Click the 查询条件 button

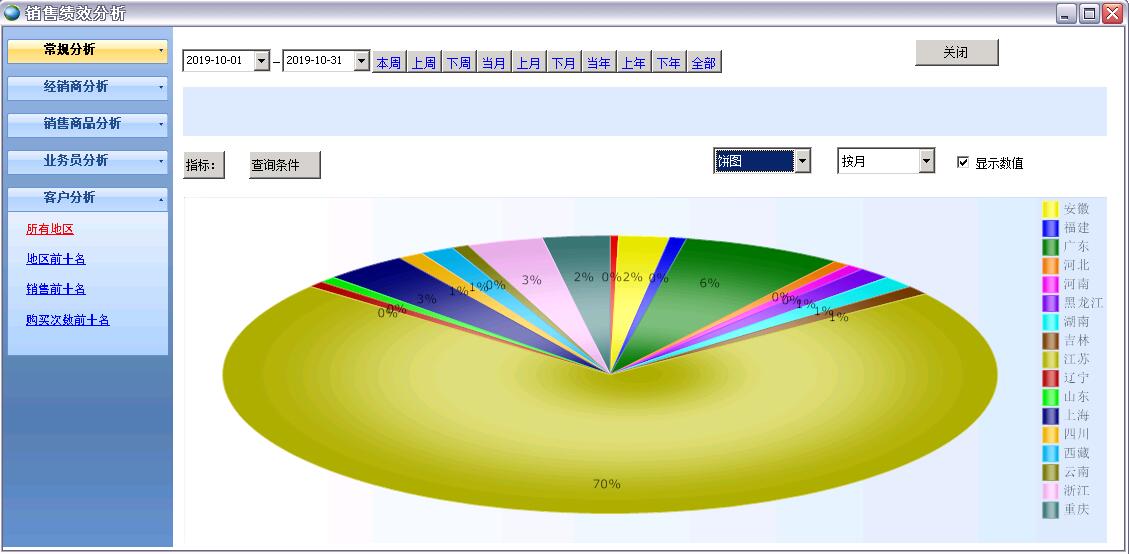tap(284, 165)
